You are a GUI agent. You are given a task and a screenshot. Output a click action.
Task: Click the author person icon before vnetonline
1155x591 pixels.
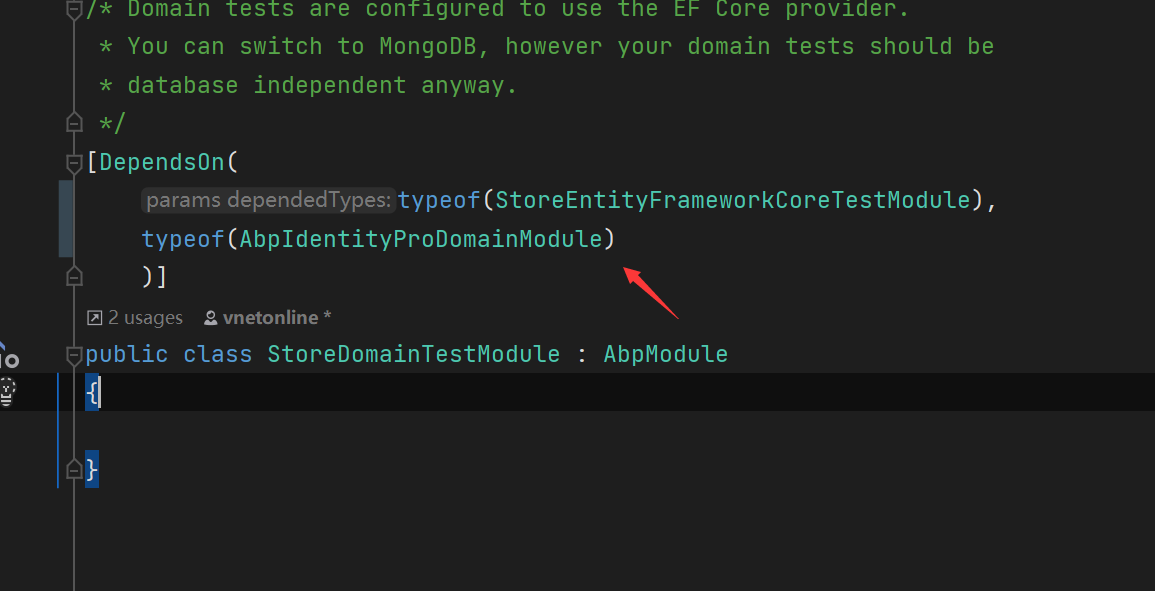point(210,318)
